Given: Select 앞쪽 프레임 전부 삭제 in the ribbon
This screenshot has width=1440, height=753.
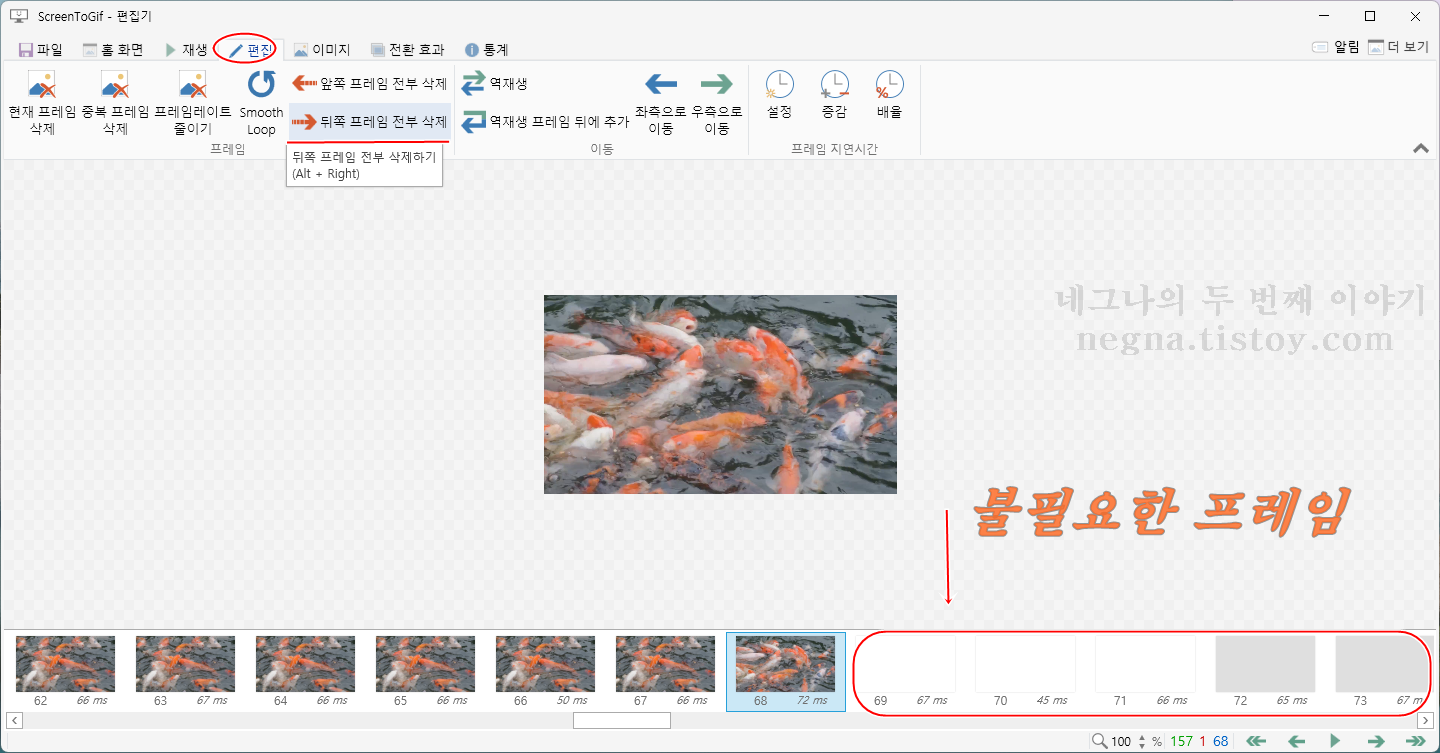Looking at the screenshot, I should click(369, 84).
